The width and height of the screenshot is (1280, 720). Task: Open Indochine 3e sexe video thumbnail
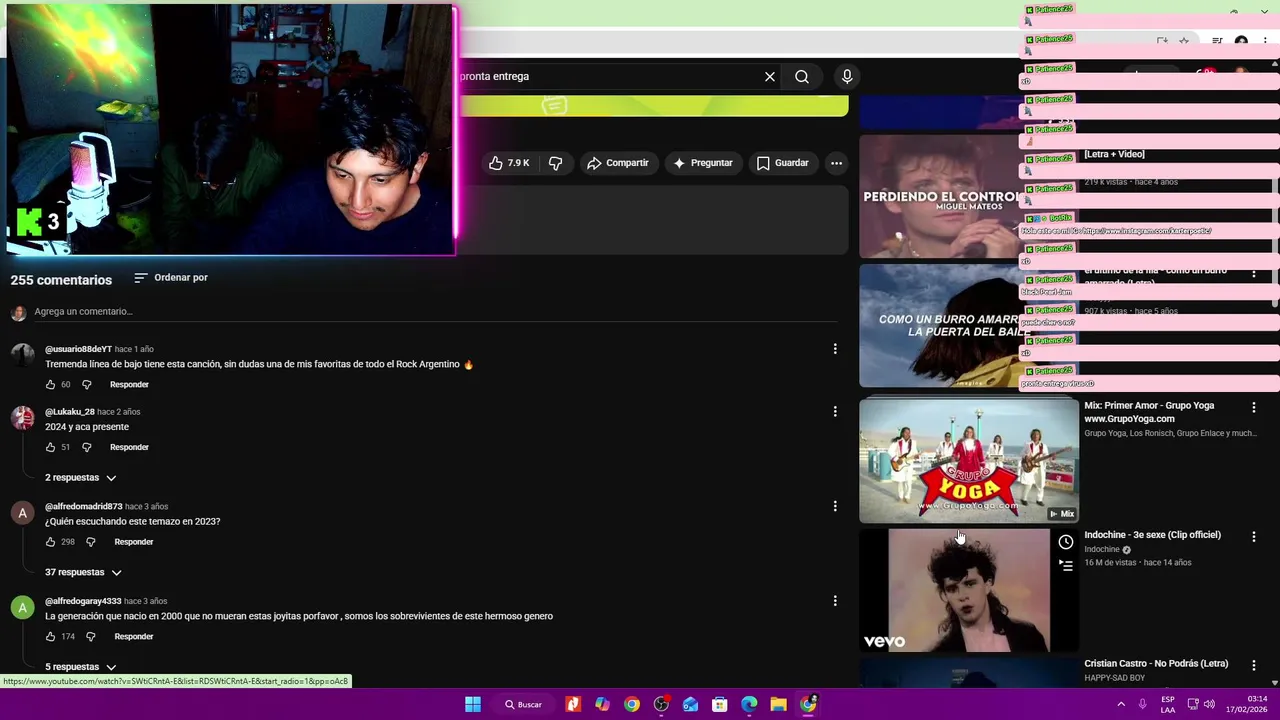[x=969, y=590]
